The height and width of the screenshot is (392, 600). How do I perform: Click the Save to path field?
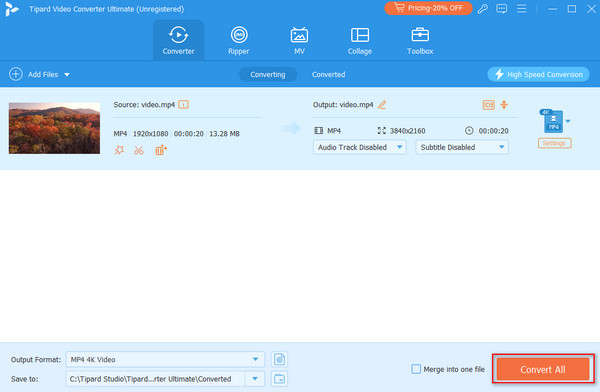click(155, 379)
